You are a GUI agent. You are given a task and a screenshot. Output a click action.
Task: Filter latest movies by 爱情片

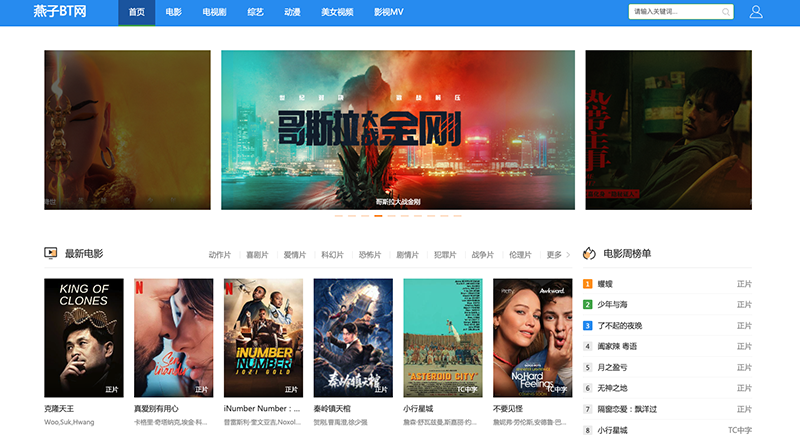coord(295,255)
